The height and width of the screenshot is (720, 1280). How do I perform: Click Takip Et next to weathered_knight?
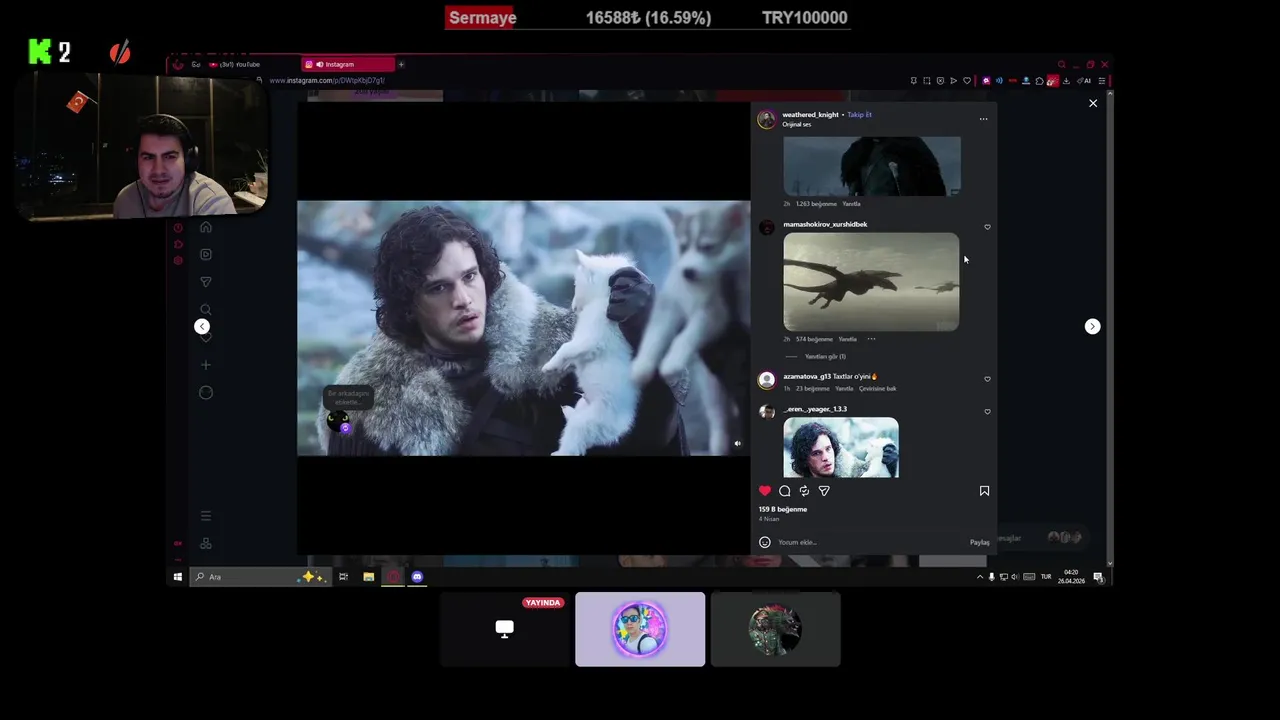click(x=859, y=115)
